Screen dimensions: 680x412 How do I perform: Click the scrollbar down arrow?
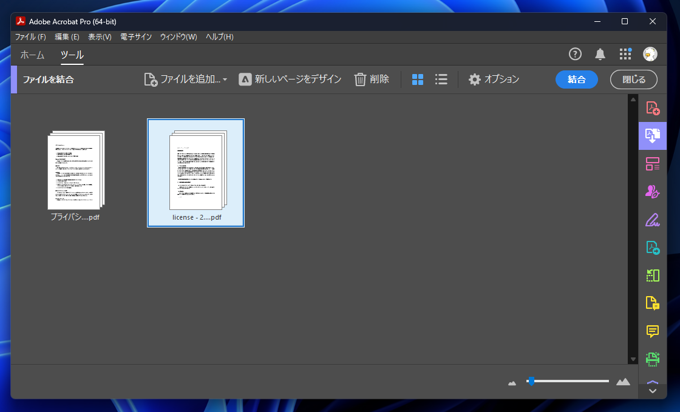tap(633, 359)
